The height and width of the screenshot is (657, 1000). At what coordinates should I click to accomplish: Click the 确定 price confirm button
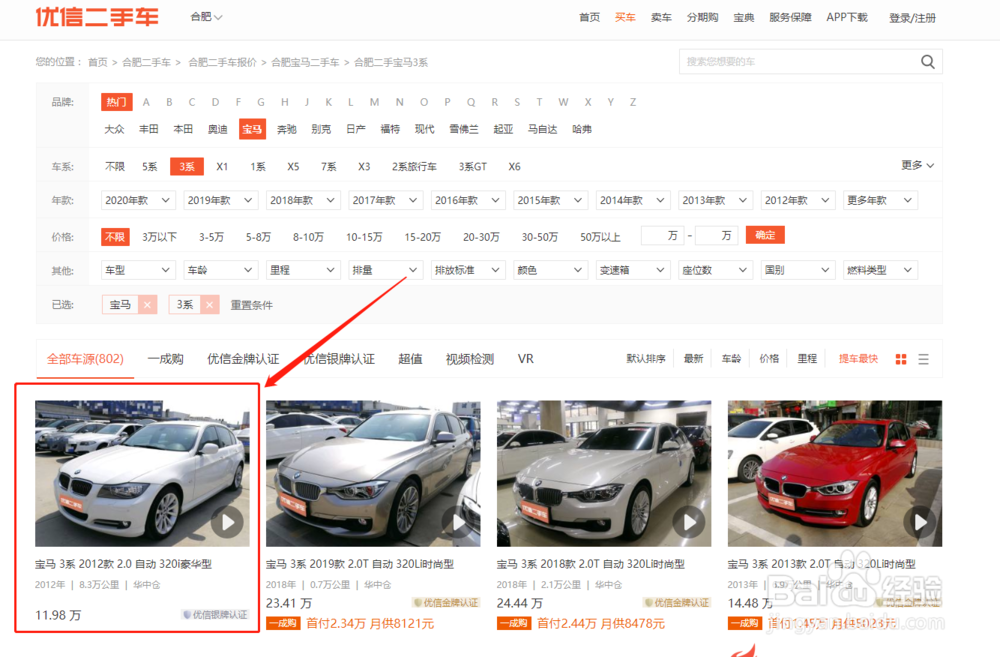click(x=765, y=235)
